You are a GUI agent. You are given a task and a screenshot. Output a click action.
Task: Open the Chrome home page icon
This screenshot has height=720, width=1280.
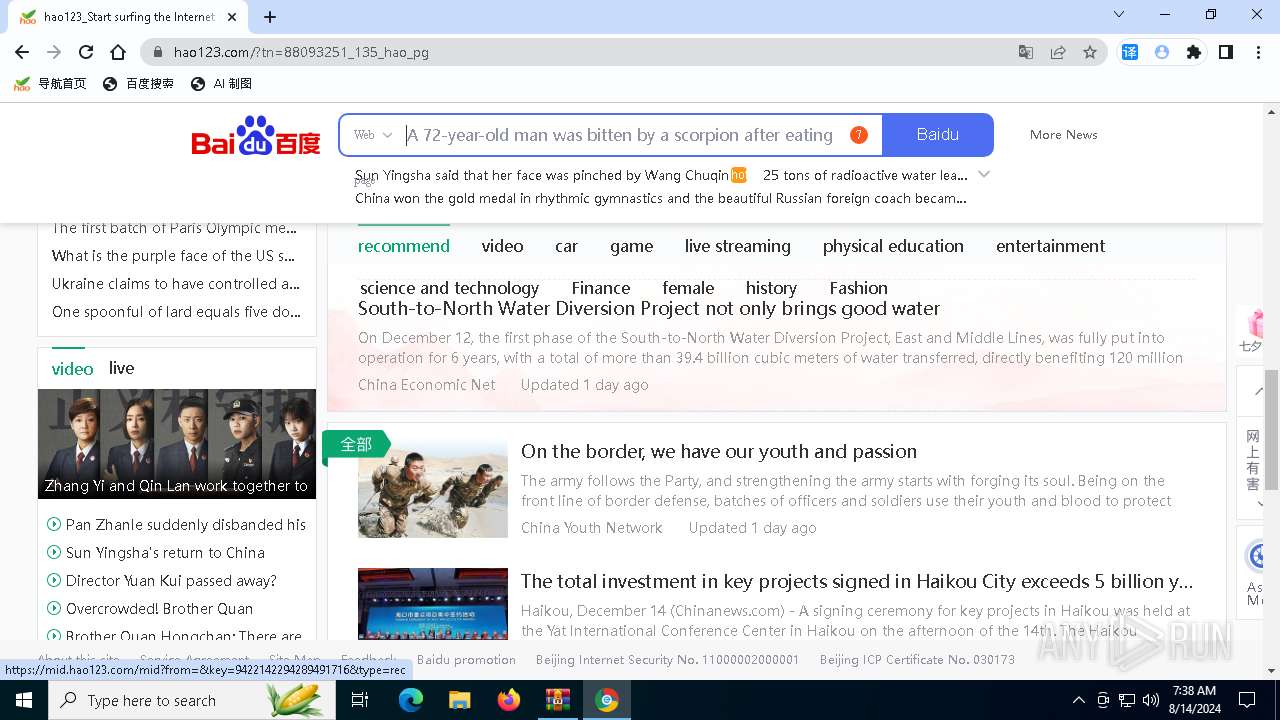click(118, 52)
